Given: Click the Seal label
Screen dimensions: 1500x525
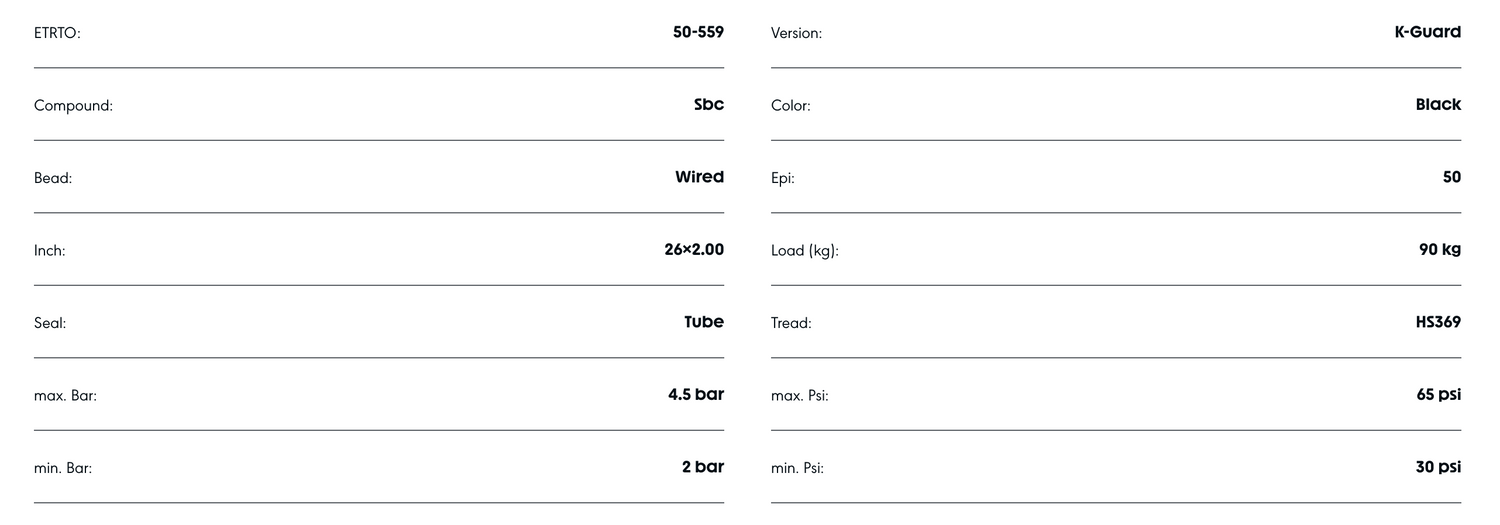Looking at the screenshot, I should (50, 323).
